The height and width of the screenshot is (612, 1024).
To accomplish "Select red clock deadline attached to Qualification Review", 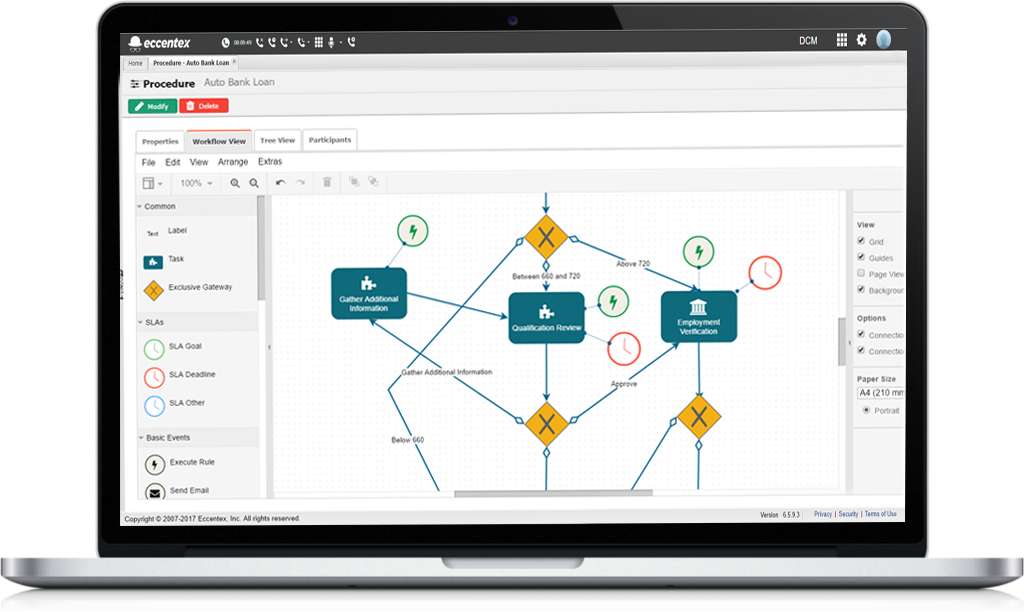I will coord(624,348).
